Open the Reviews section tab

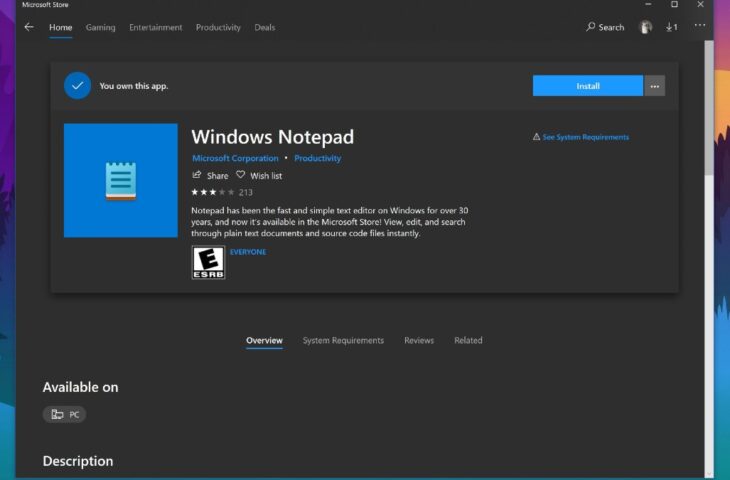click(419, 340)
